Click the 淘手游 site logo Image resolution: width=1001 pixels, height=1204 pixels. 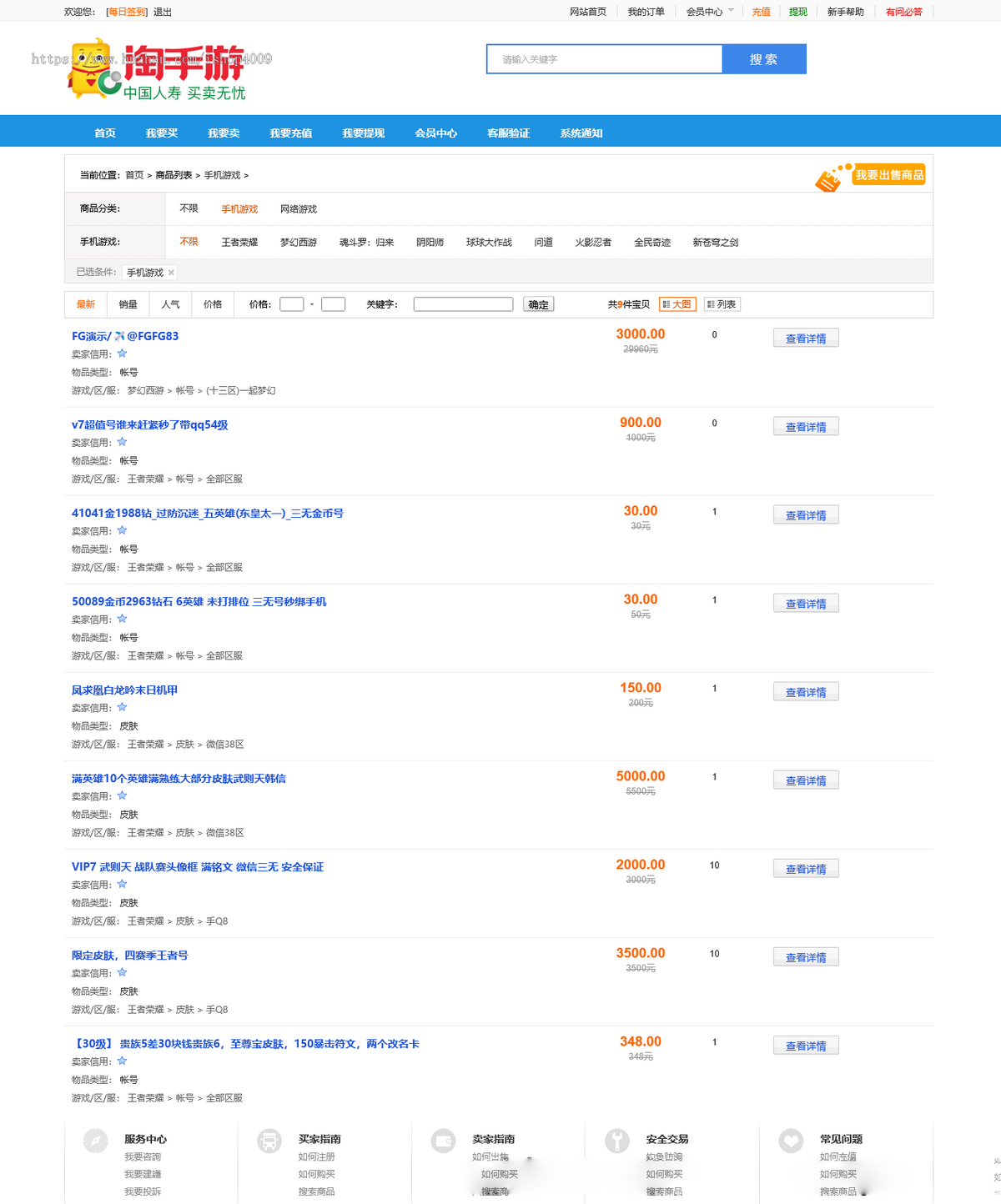tap(158, 69)
